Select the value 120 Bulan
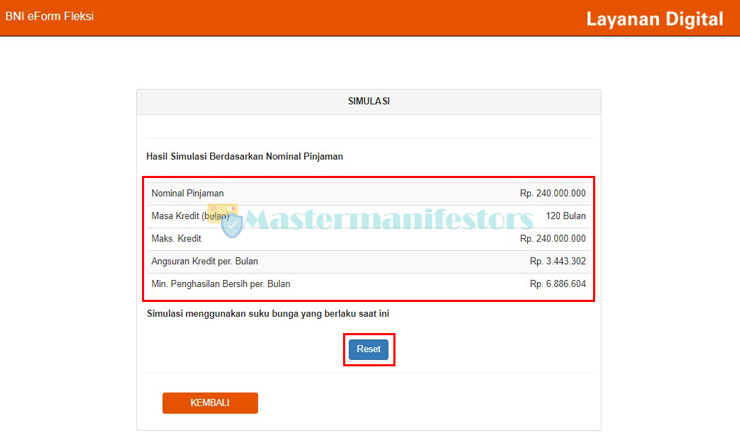This screenshot has width=740, height=441. [566, 216]
